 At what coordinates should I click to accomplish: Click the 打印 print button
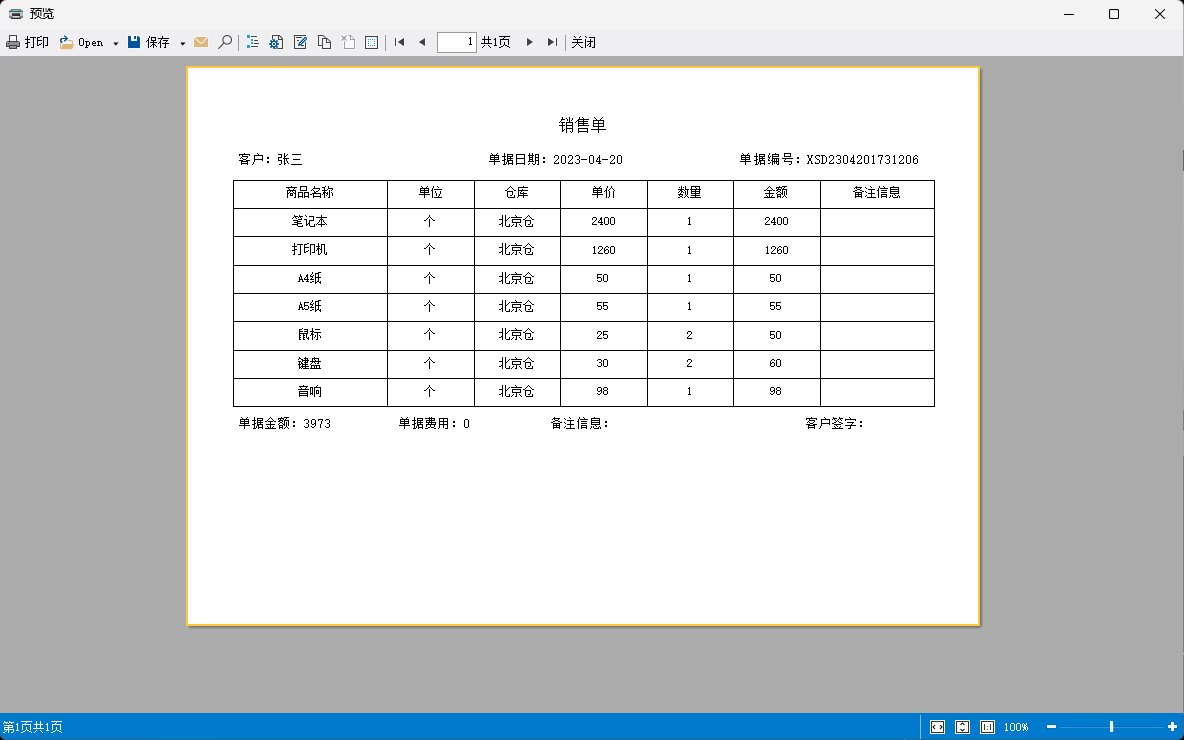tap(27, 42)
